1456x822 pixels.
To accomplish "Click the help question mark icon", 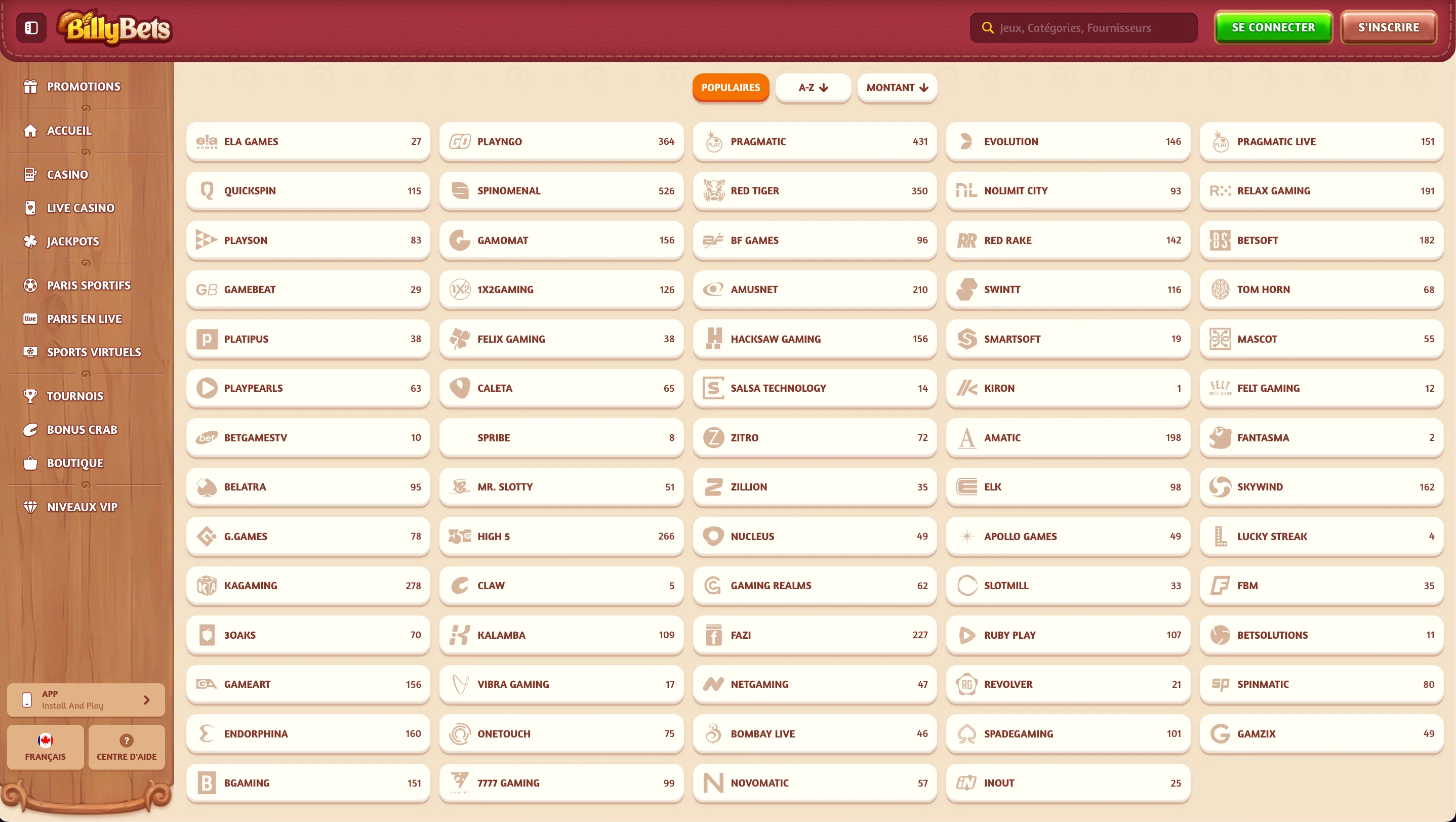I will pos(127,740).
